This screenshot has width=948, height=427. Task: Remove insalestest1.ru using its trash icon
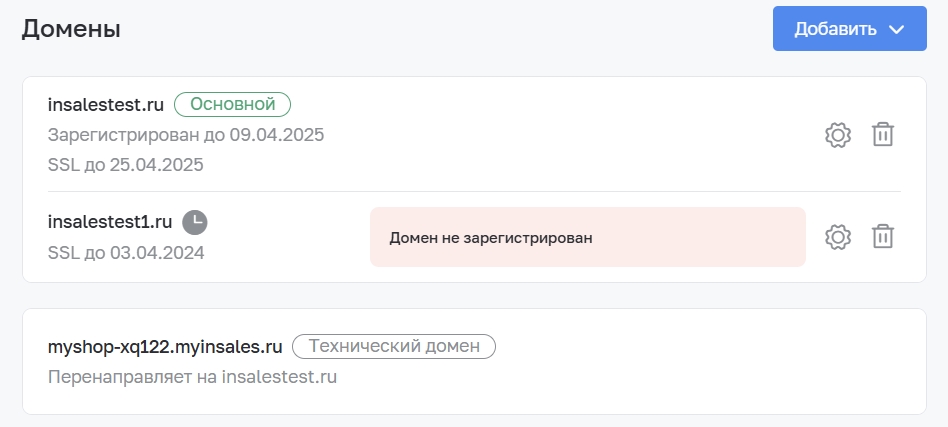click(883, 236)
